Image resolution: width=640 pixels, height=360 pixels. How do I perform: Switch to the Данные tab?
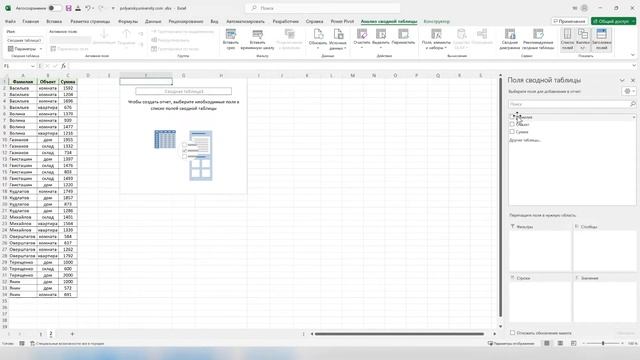point(153,21)
